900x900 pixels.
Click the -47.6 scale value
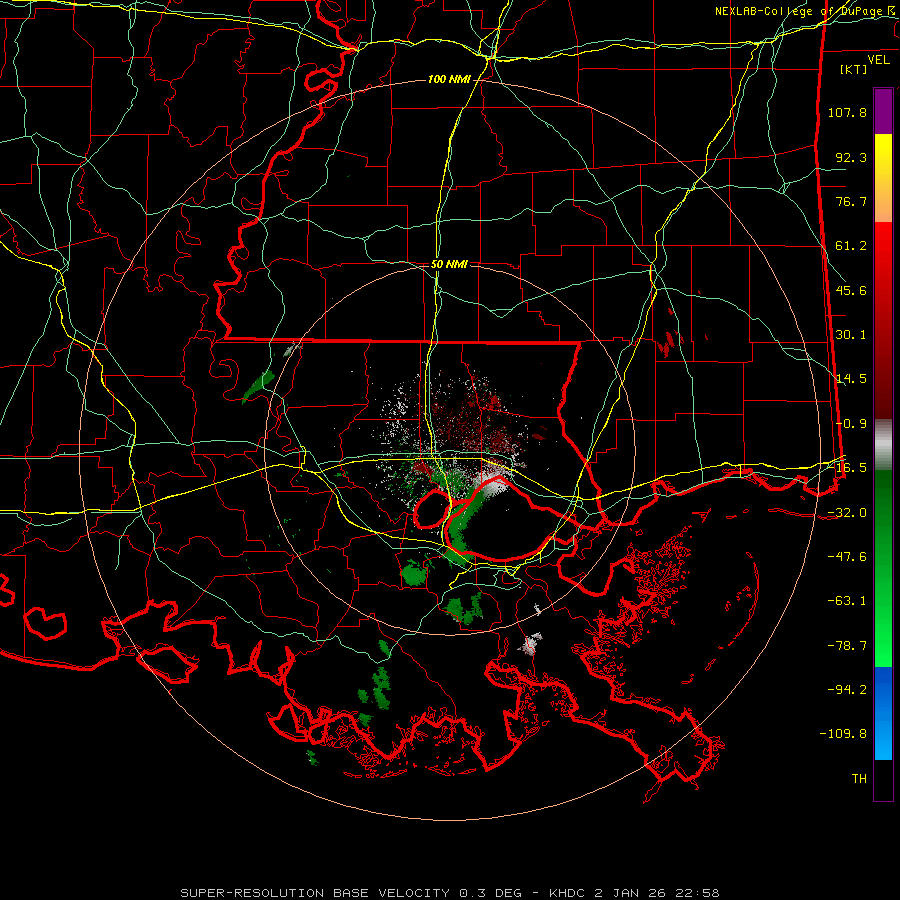point(847,557)
